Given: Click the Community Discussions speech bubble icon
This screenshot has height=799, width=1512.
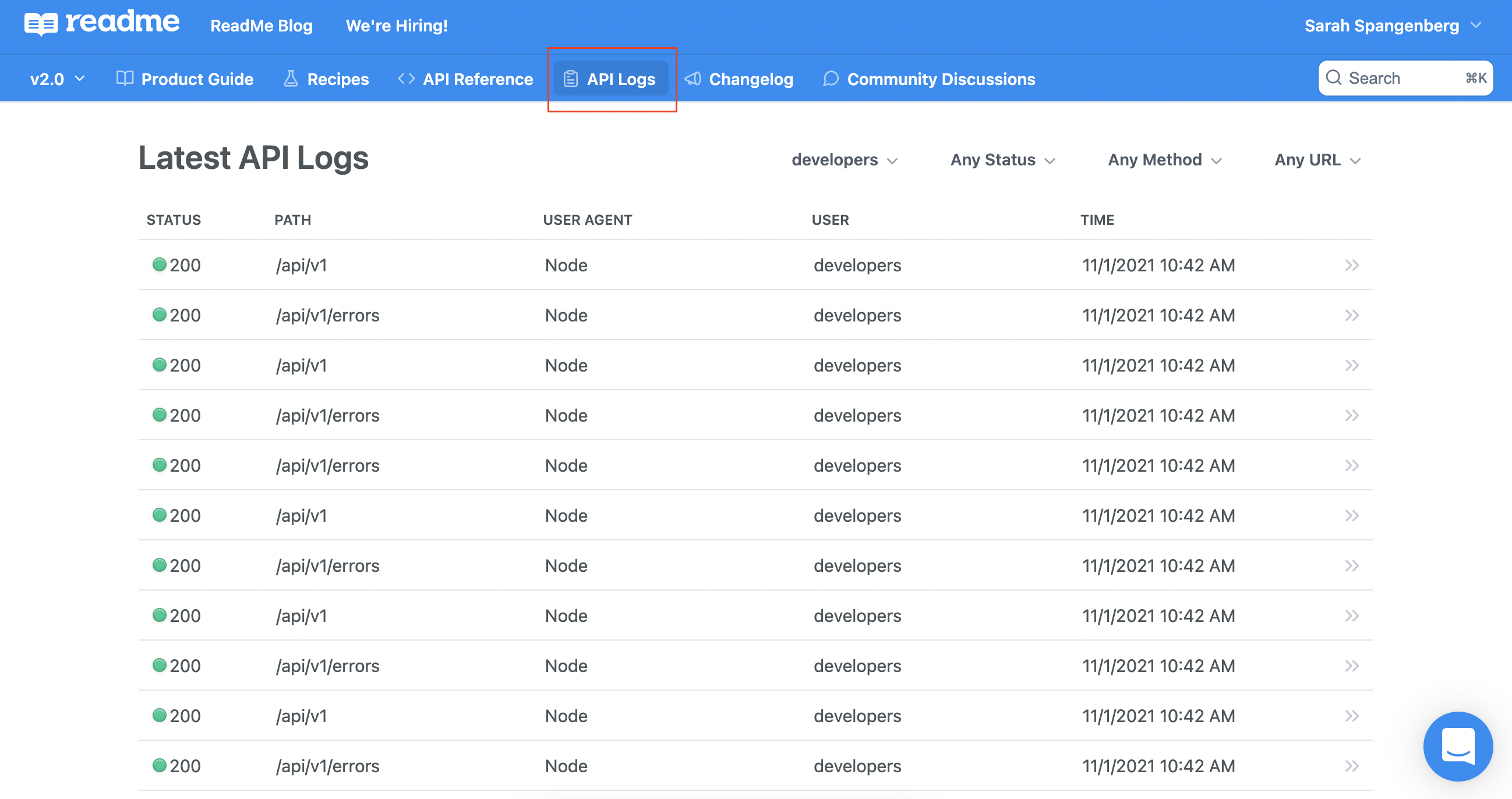Looking at the screenshot, I should pos(831,79).
